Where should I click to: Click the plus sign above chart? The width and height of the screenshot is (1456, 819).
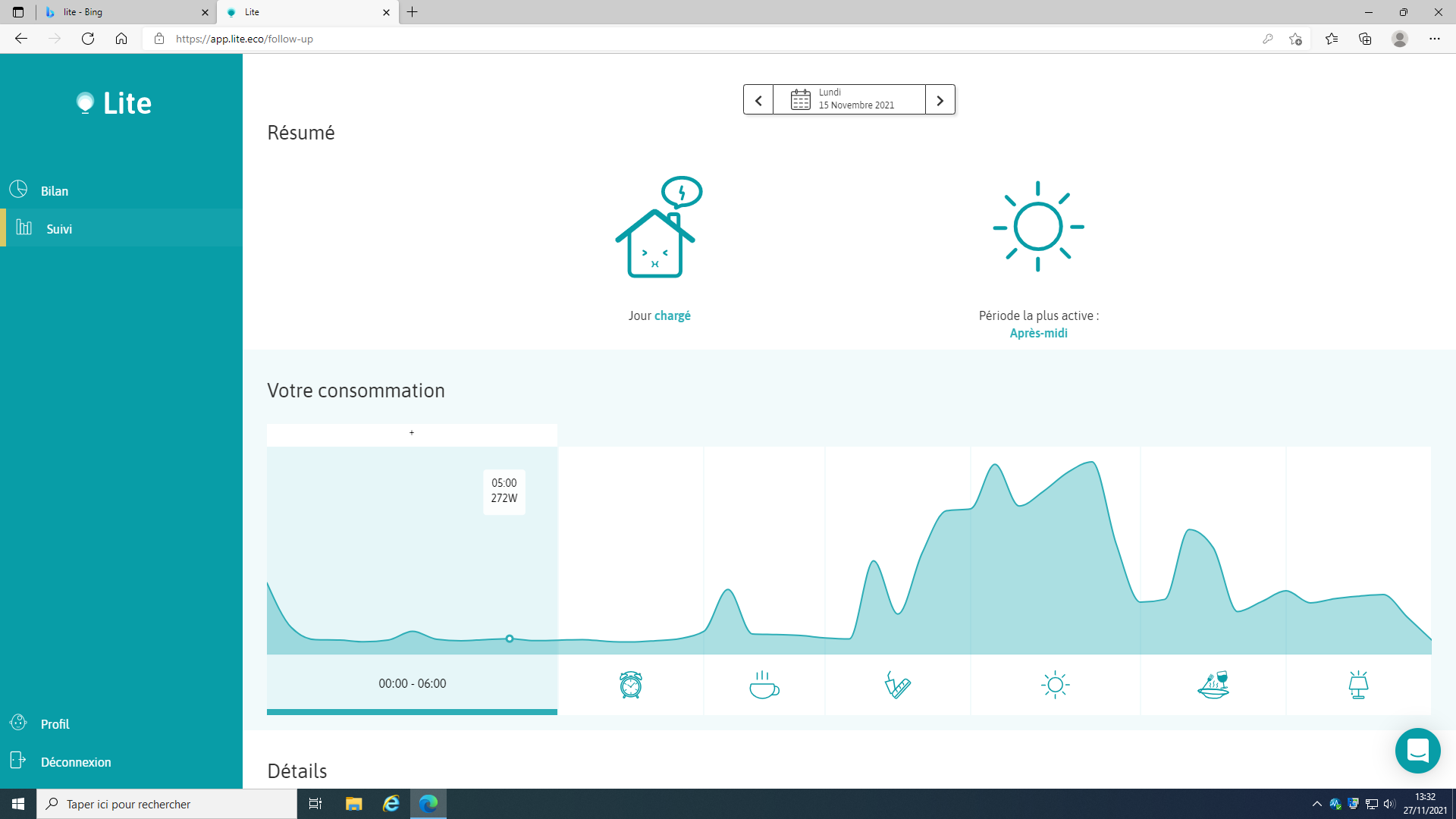tap(412, 432)
